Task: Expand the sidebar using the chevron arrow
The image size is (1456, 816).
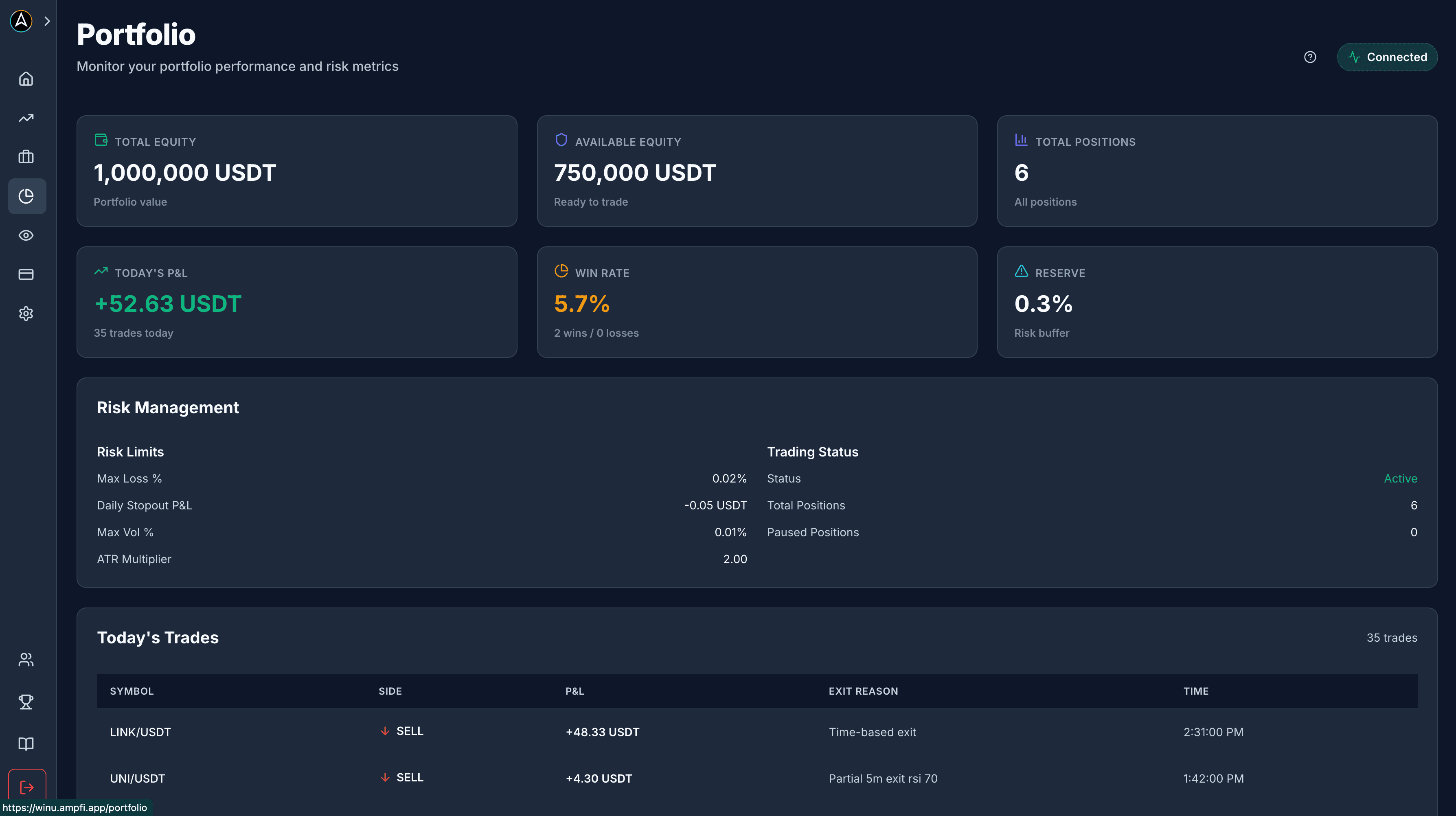Action: [47, 21]
